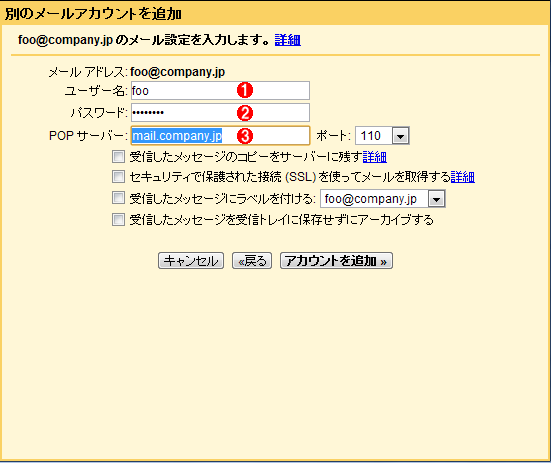The image size is (551, 463).
Task: Click the label dropdown's foo@company.jp text
Action: (x=371, y=199)
